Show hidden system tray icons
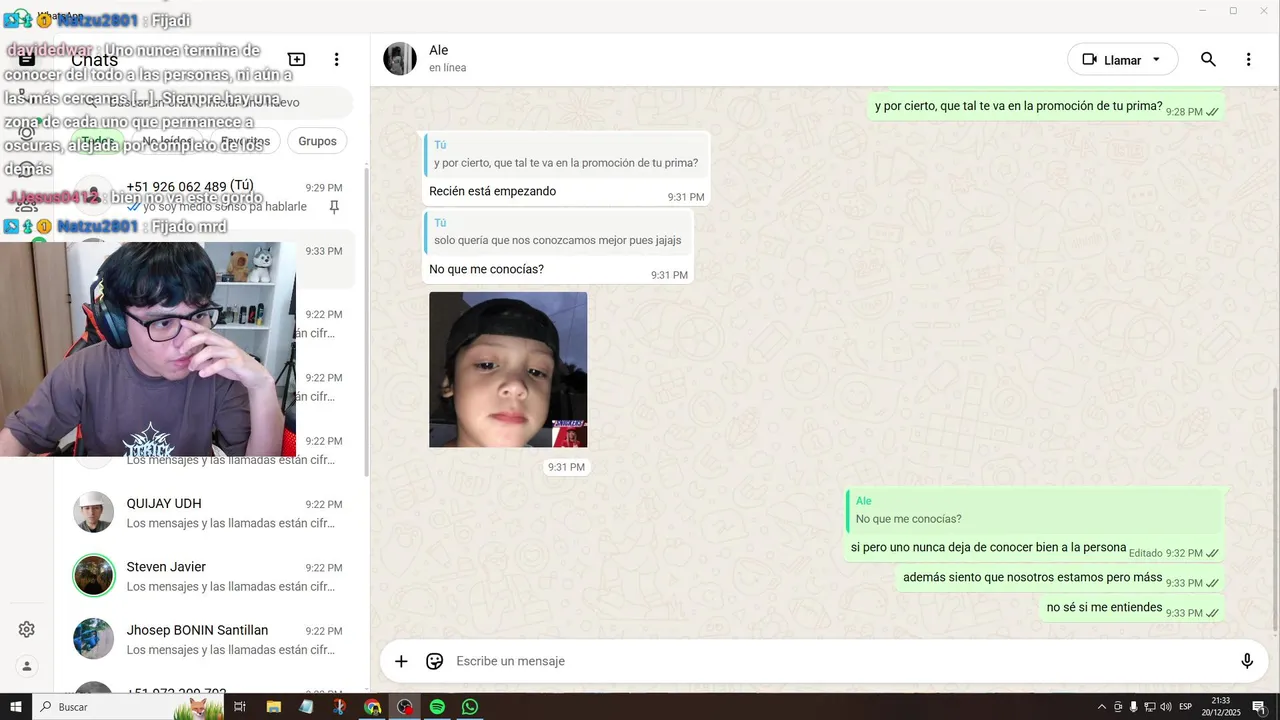This screenshot has height=720, width=1280. [x=1102, y=707]
